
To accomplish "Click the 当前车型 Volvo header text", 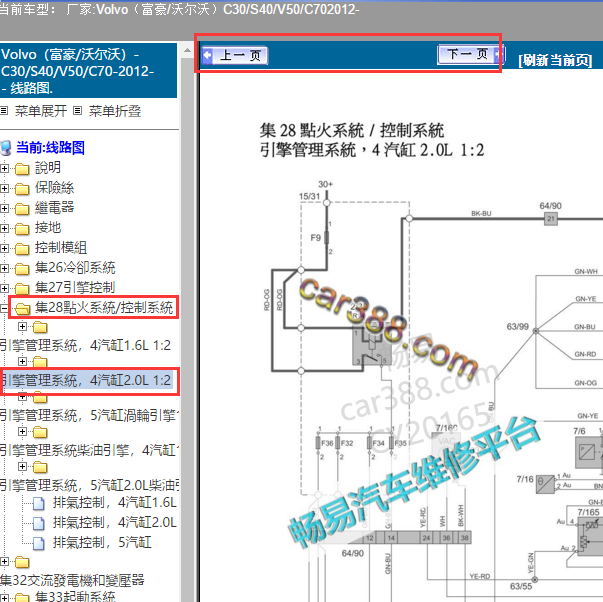I will (179, 10).
